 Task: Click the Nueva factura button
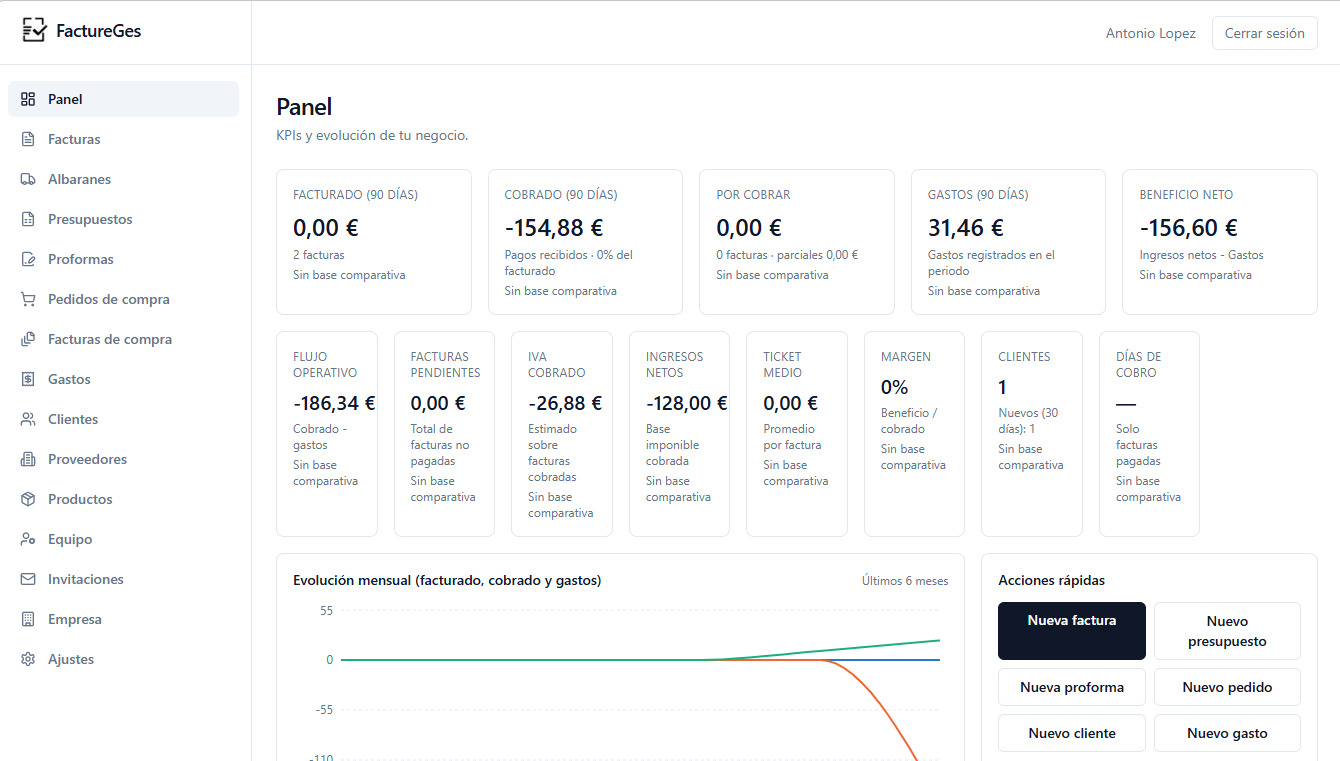tap(1072, 631)
